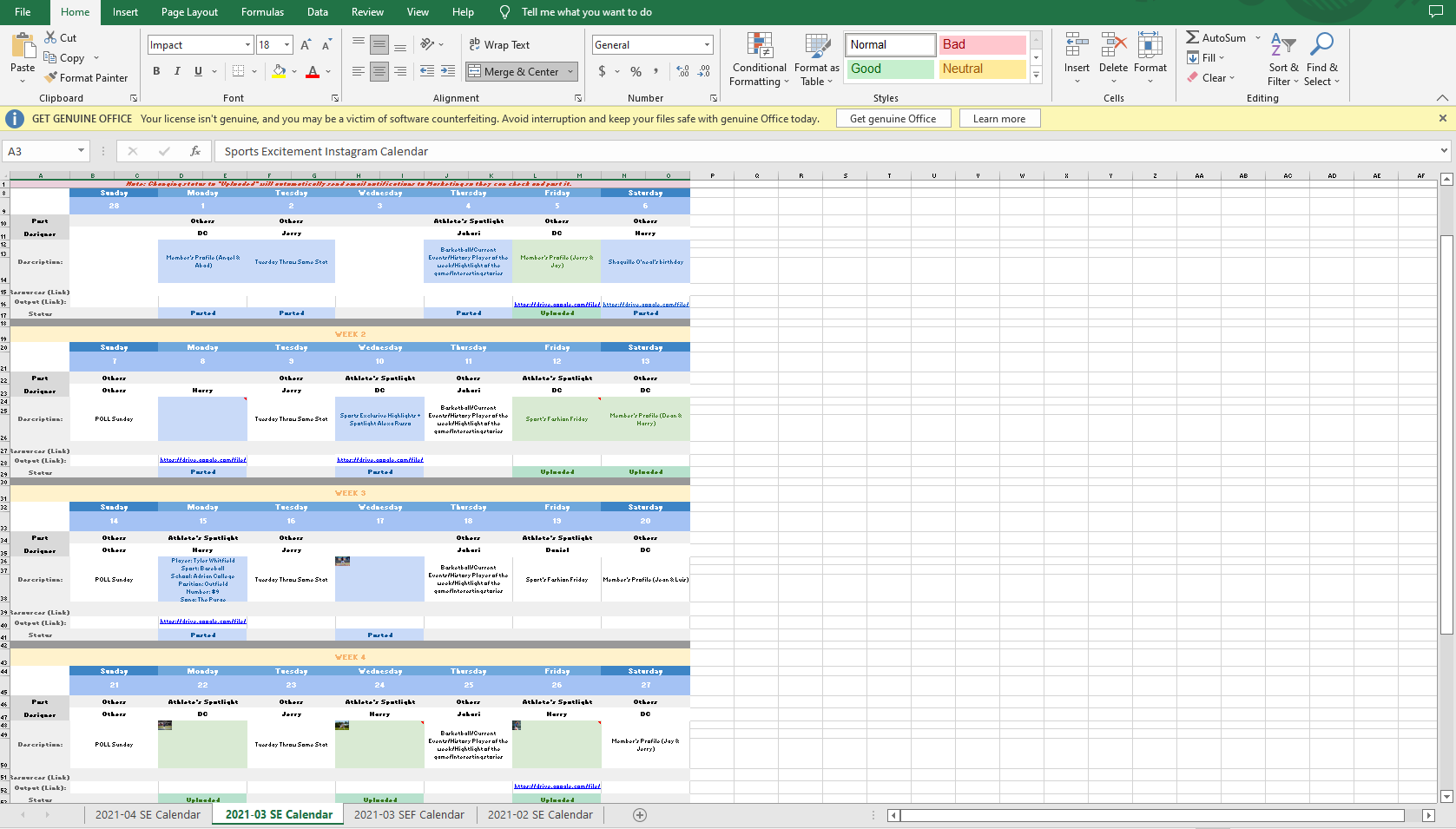Image resolution: width=1456 pixels, height=829 pixels.
Task: Toggle Wrap Text
Action: click(499, 45)
